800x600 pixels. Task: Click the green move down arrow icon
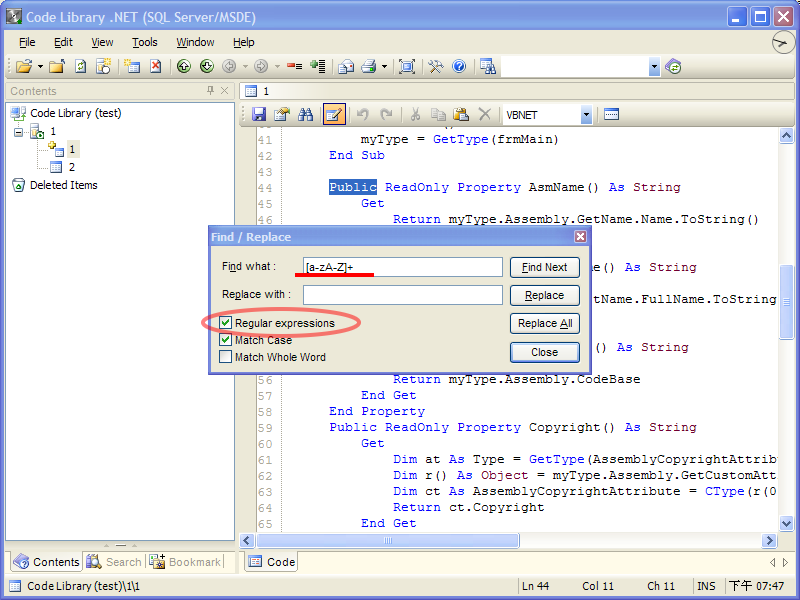[x=207, y=66]
